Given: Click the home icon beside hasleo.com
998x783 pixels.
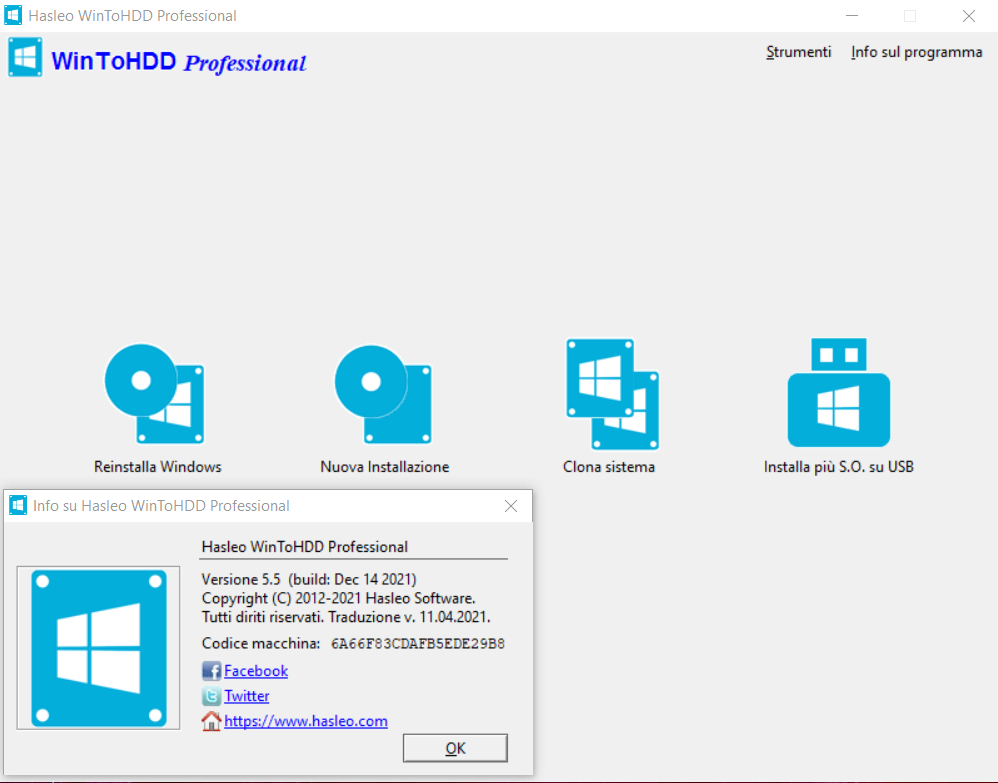Looking at the screenshot, I should (x=211, y=721).
